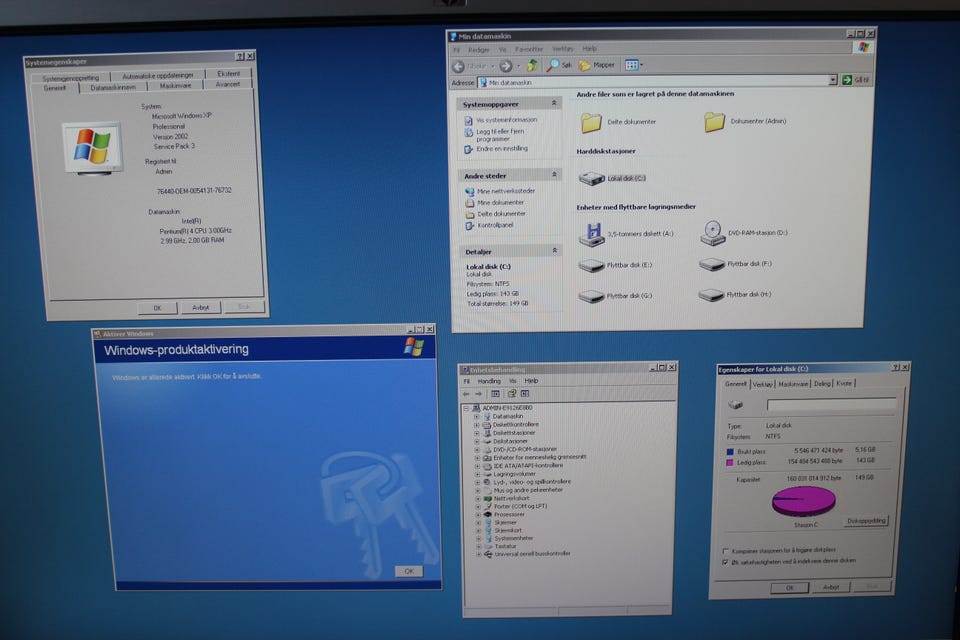Screen dimensions: 960x640
Task: Select Flyttbar disk (G:)
Action: (x=615, y=296)
